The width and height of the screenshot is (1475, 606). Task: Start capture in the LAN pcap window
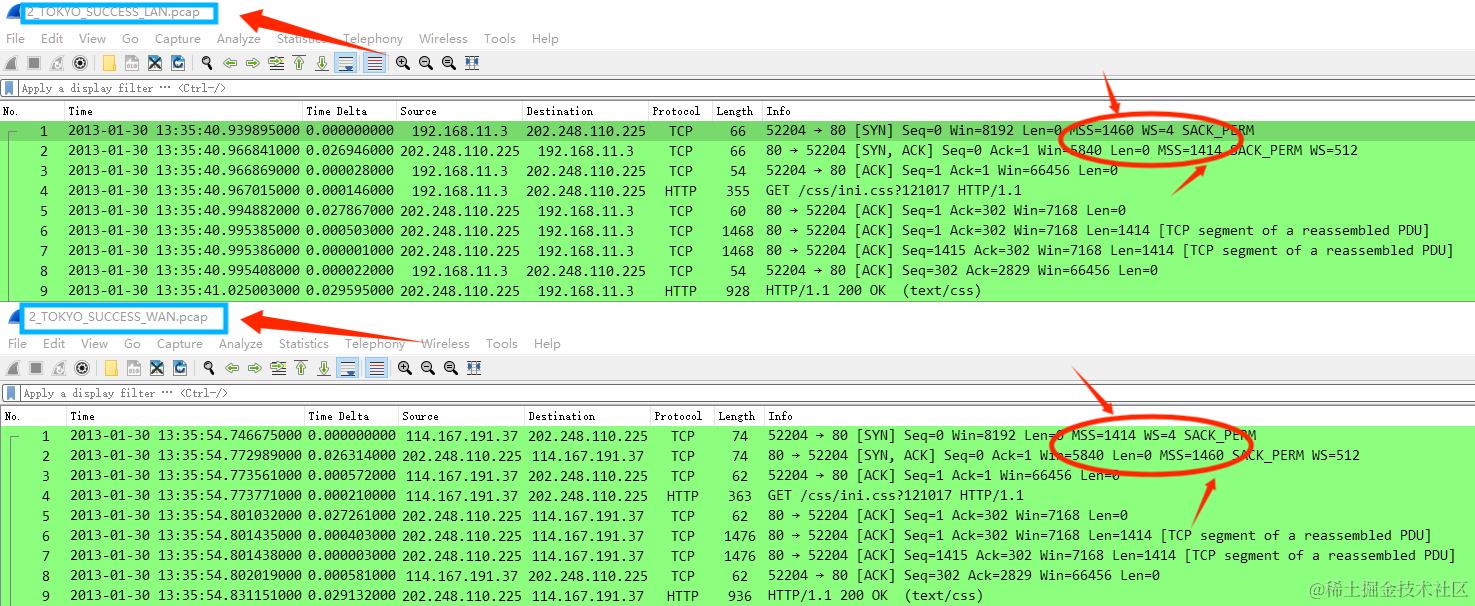click(11, 63)
